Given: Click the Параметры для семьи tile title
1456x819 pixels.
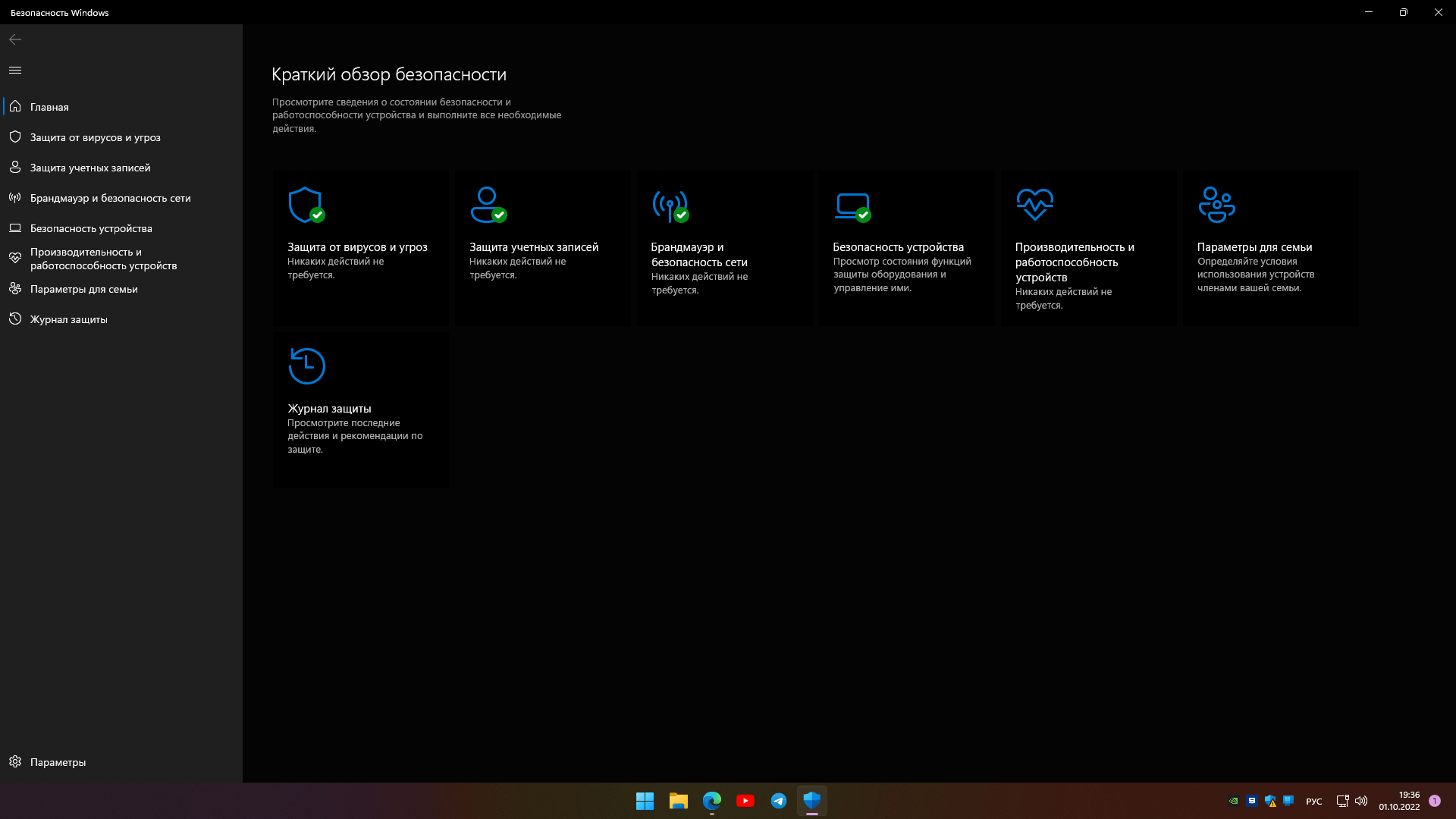Looking at the screenshot, I should (1254, 247).
